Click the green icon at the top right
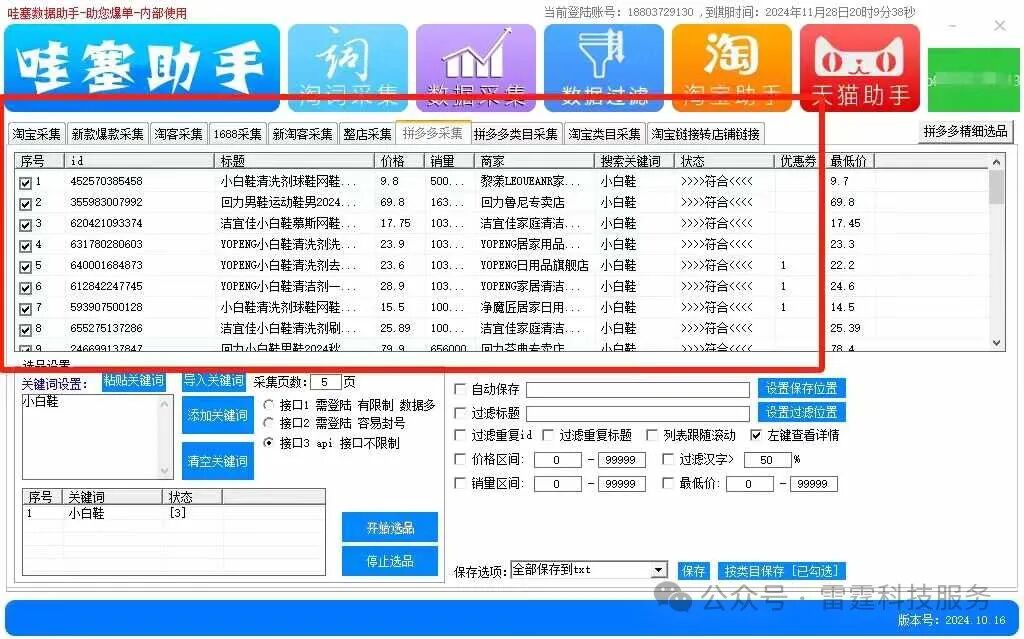 973,80
